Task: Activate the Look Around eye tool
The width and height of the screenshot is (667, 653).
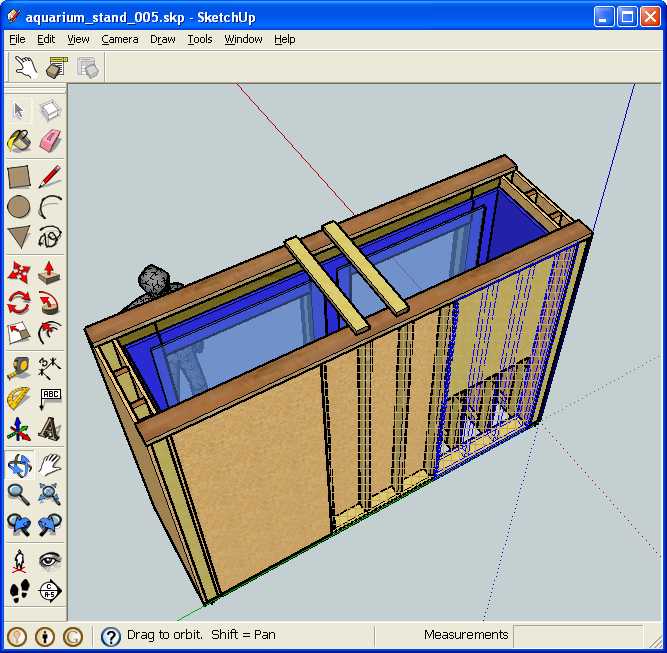Action: [x=50, y=561]
